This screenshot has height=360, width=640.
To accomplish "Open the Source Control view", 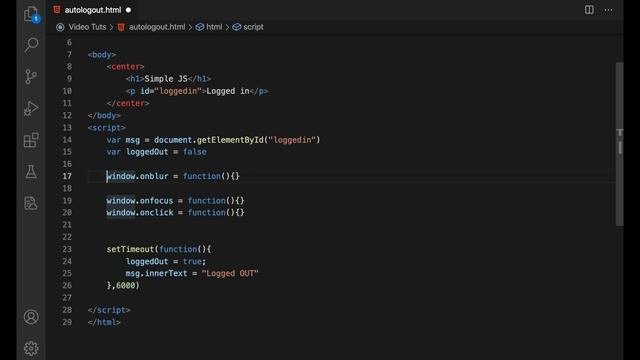I will coord(31,76).
